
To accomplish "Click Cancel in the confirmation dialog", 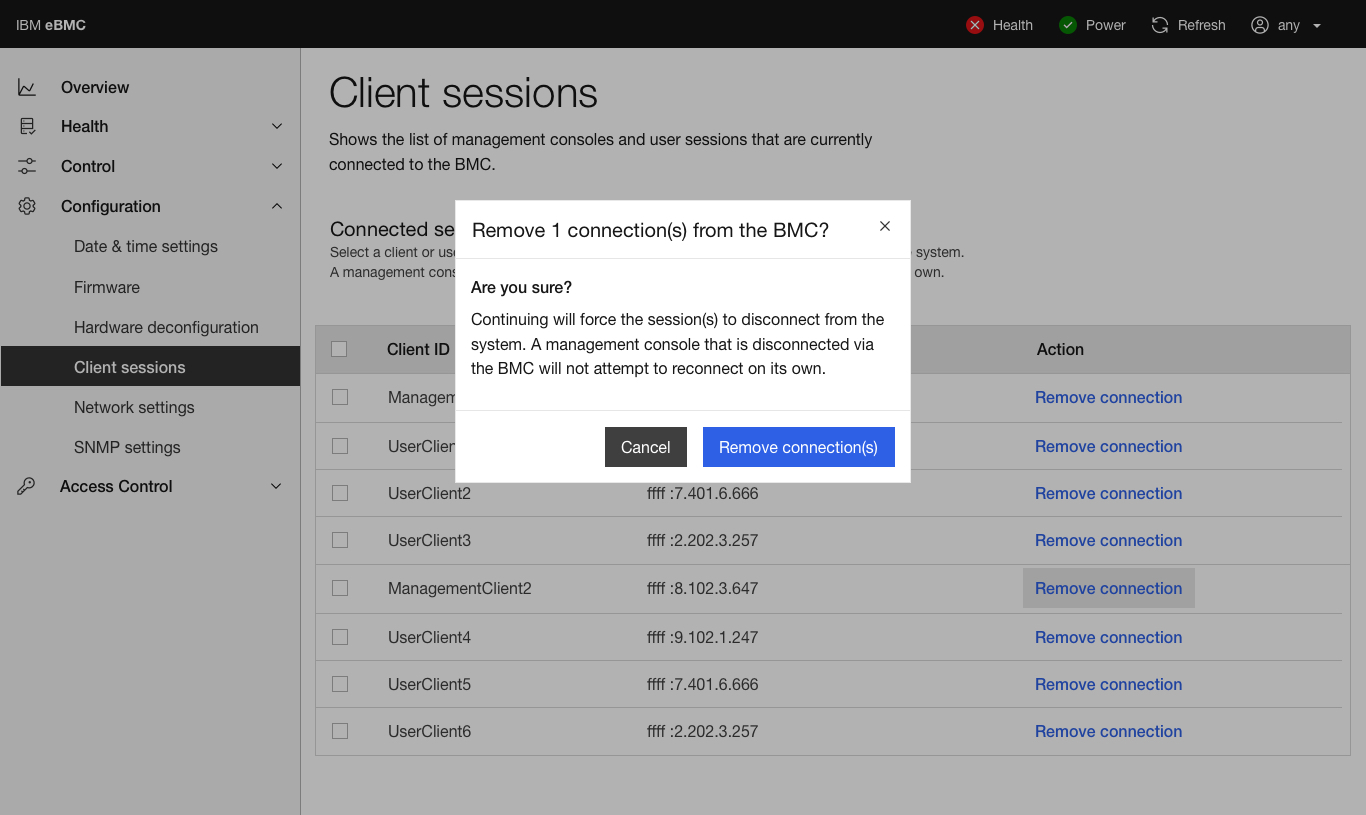I will (645, 447).
